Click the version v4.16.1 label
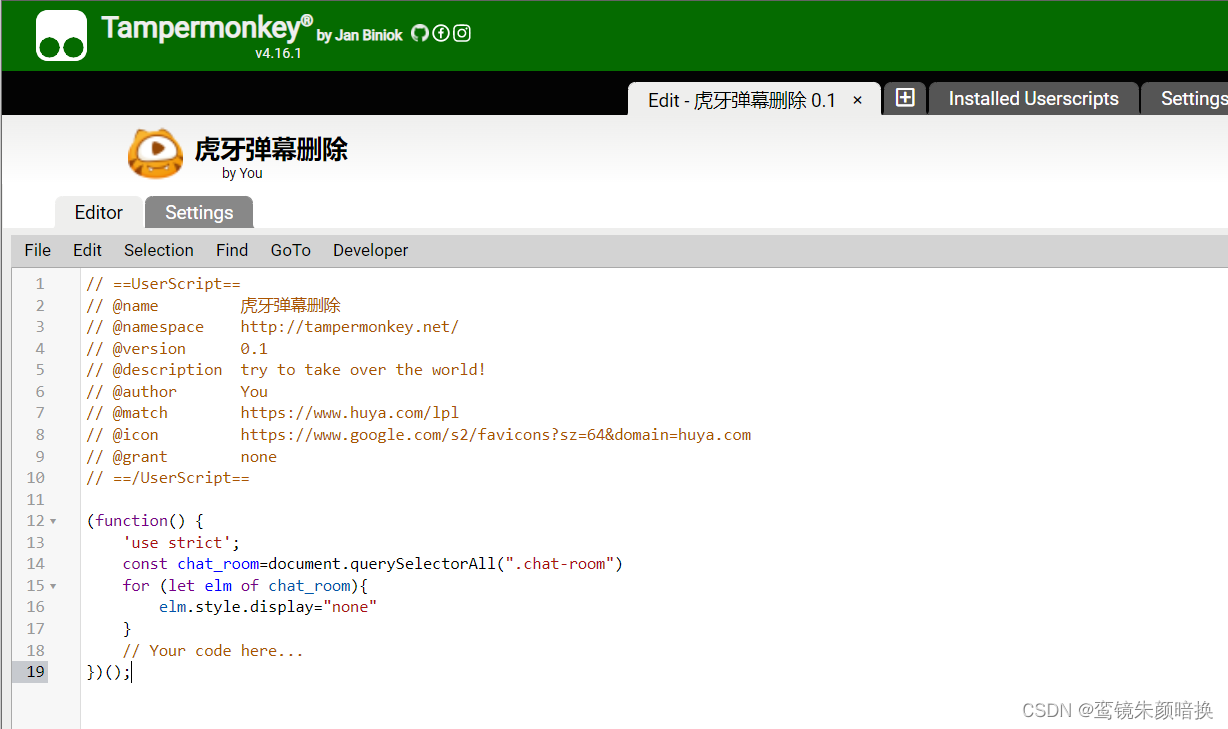This screenshot has width=1228, height=729. point(278,53)
